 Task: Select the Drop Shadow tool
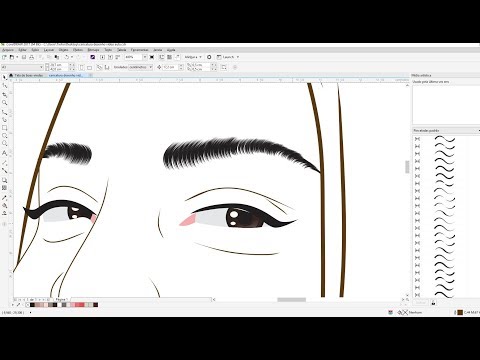(x=5, y=180)
